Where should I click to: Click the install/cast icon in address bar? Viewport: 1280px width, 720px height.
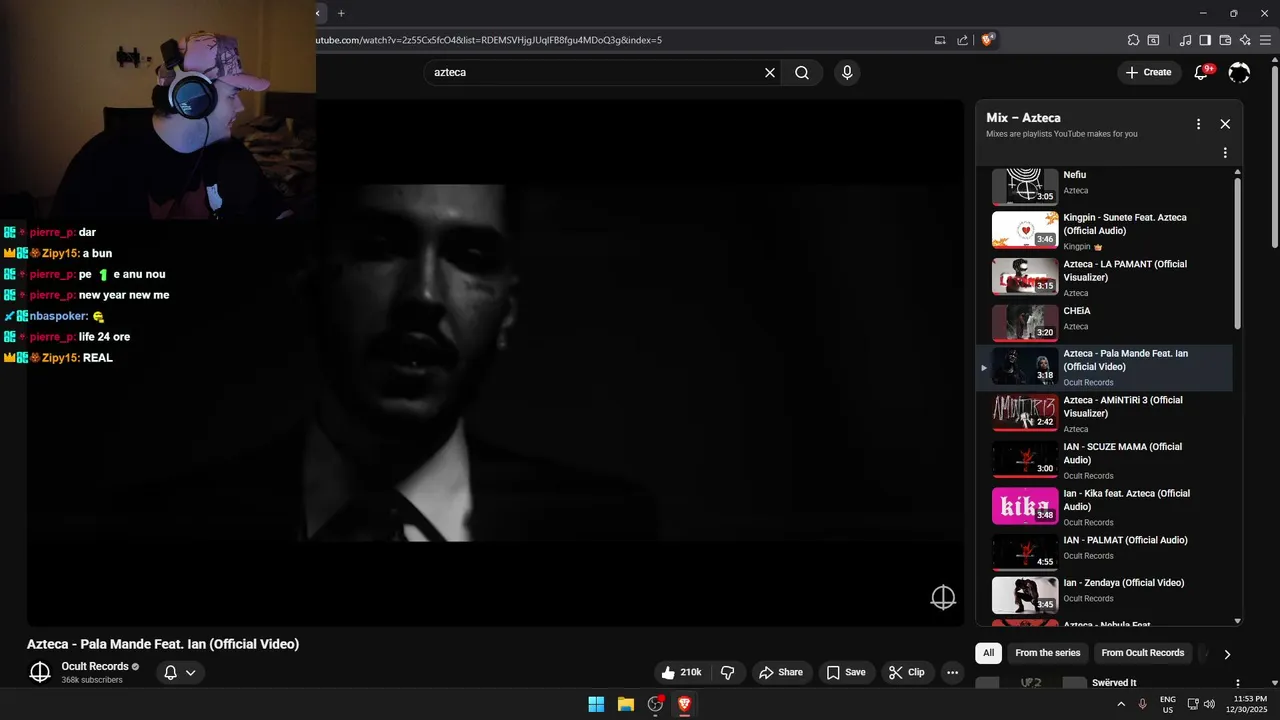click(x=940, y=40)
